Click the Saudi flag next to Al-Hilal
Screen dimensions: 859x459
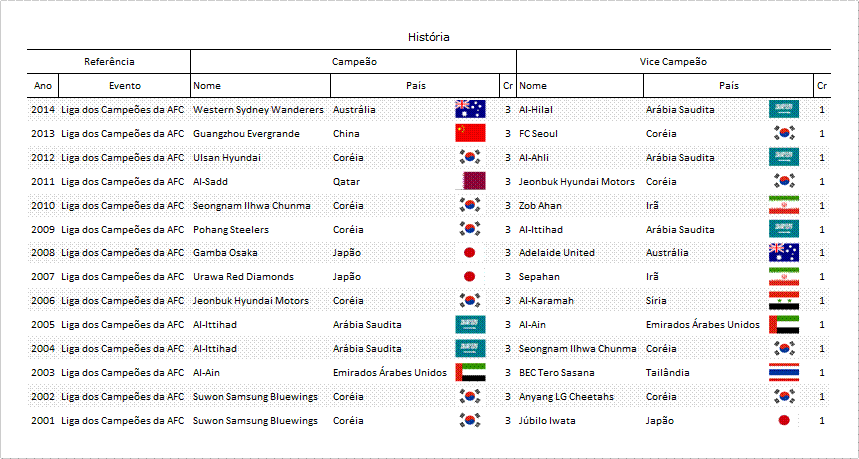point(783,109)
